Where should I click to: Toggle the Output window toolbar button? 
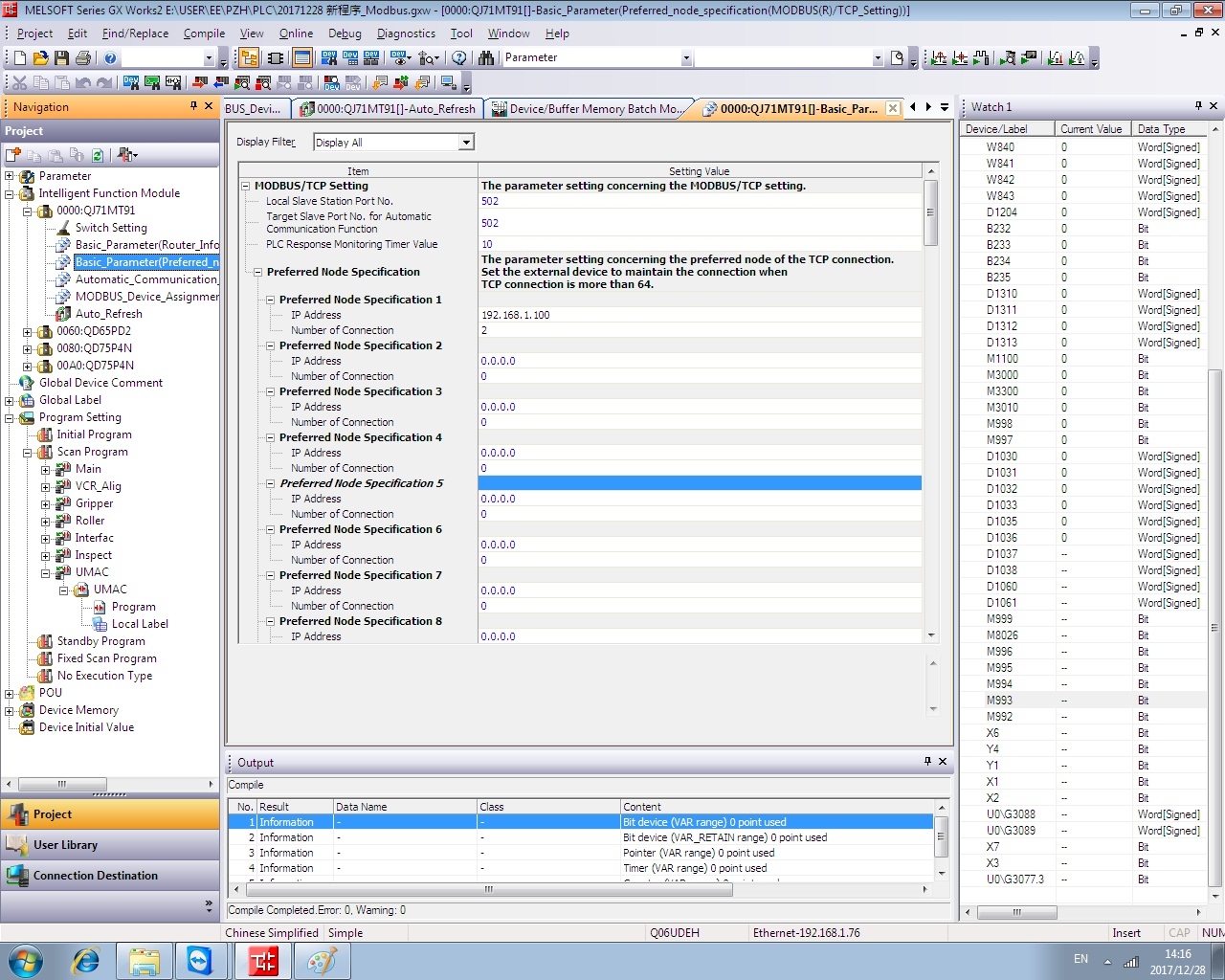click(x=301, y=58)
